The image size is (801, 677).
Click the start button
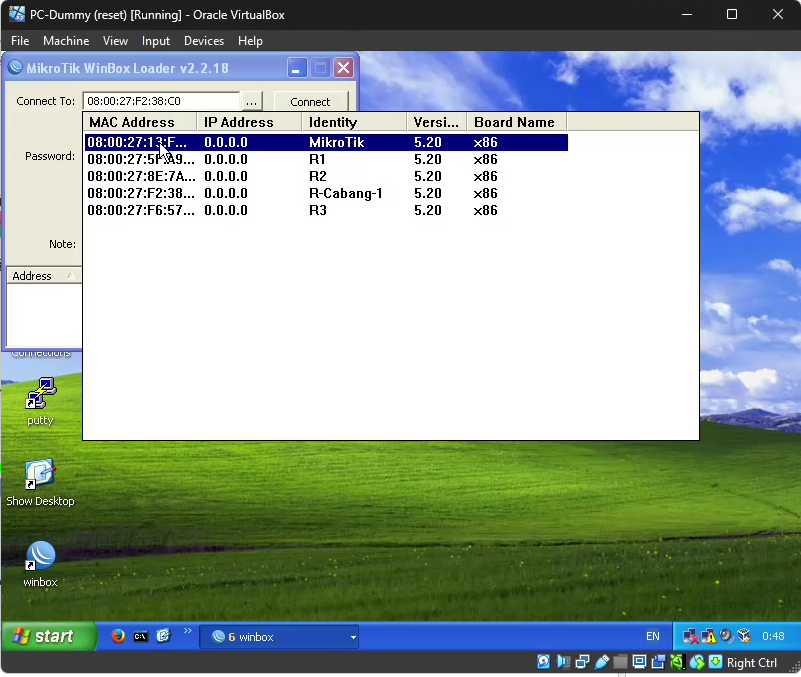[48, 636]
